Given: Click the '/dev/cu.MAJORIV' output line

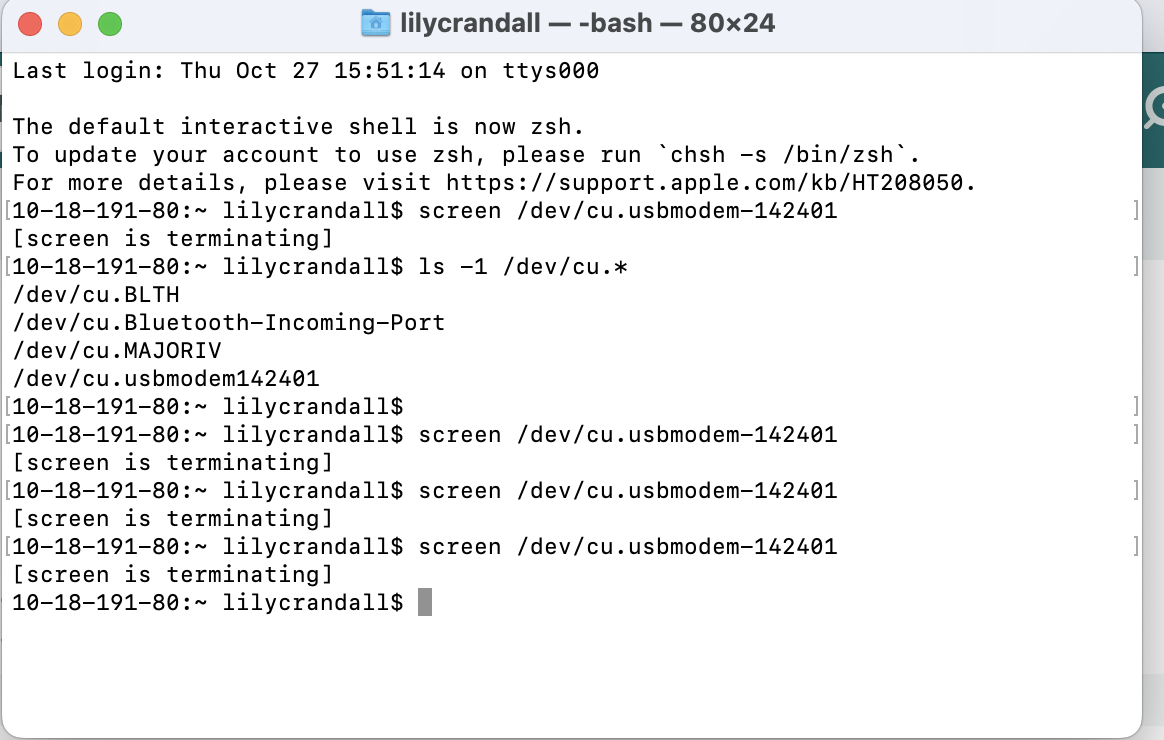Looking at the screenshot, I should pos(117,350).
